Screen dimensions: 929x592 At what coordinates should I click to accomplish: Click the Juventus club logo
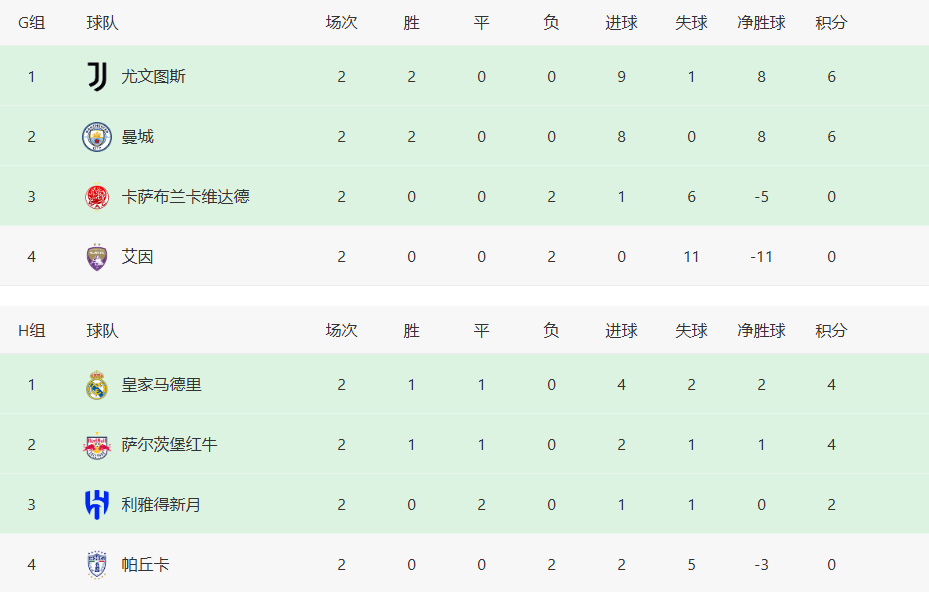tap(97, 76)
